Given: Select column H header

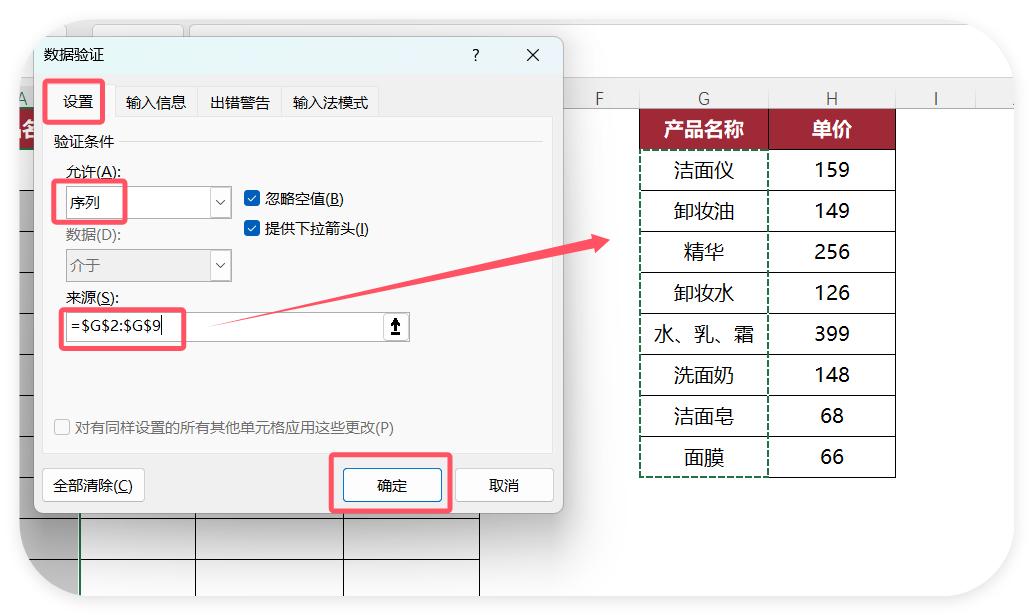Looking at the screenshot, I should 832,99.
